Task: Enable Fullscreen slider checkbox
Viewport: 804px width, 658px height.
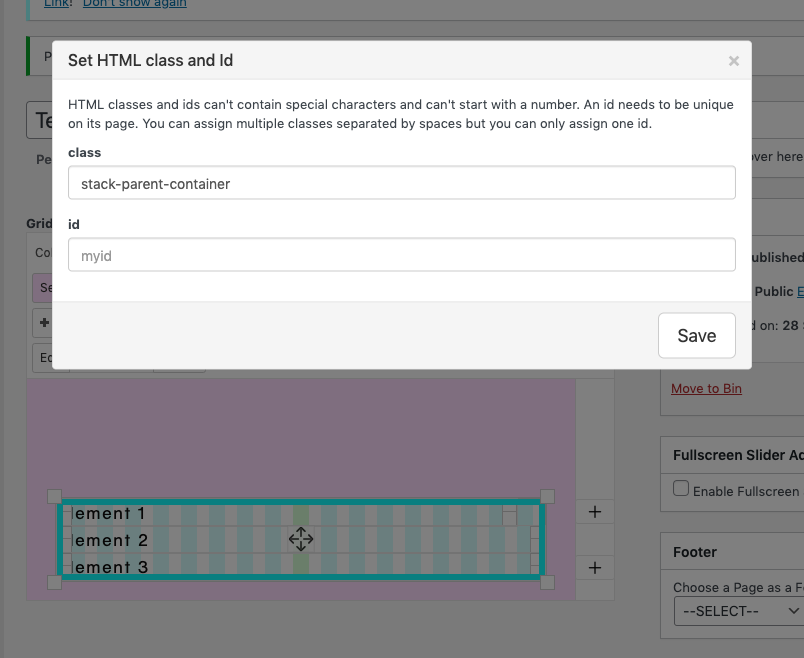Action: 681,489
